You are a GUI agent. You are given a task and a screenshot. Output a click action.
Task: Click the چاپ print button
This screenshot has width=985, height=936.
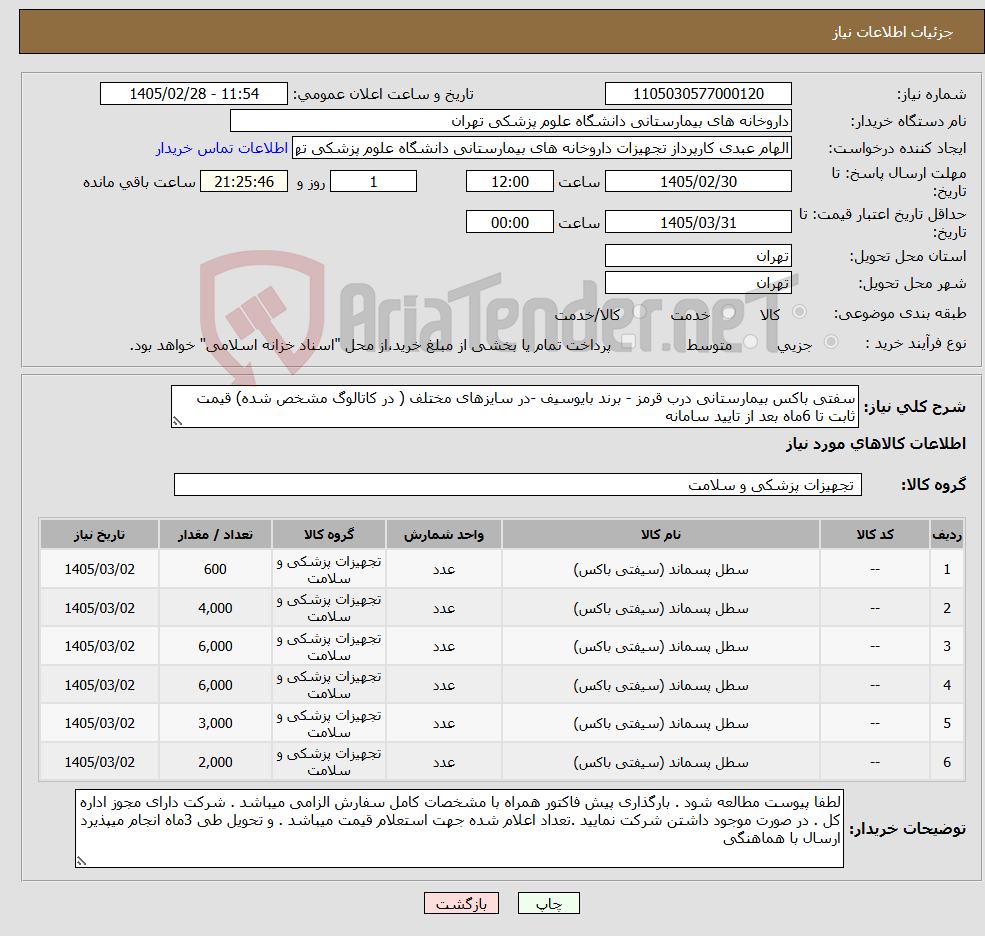[548, 903]
